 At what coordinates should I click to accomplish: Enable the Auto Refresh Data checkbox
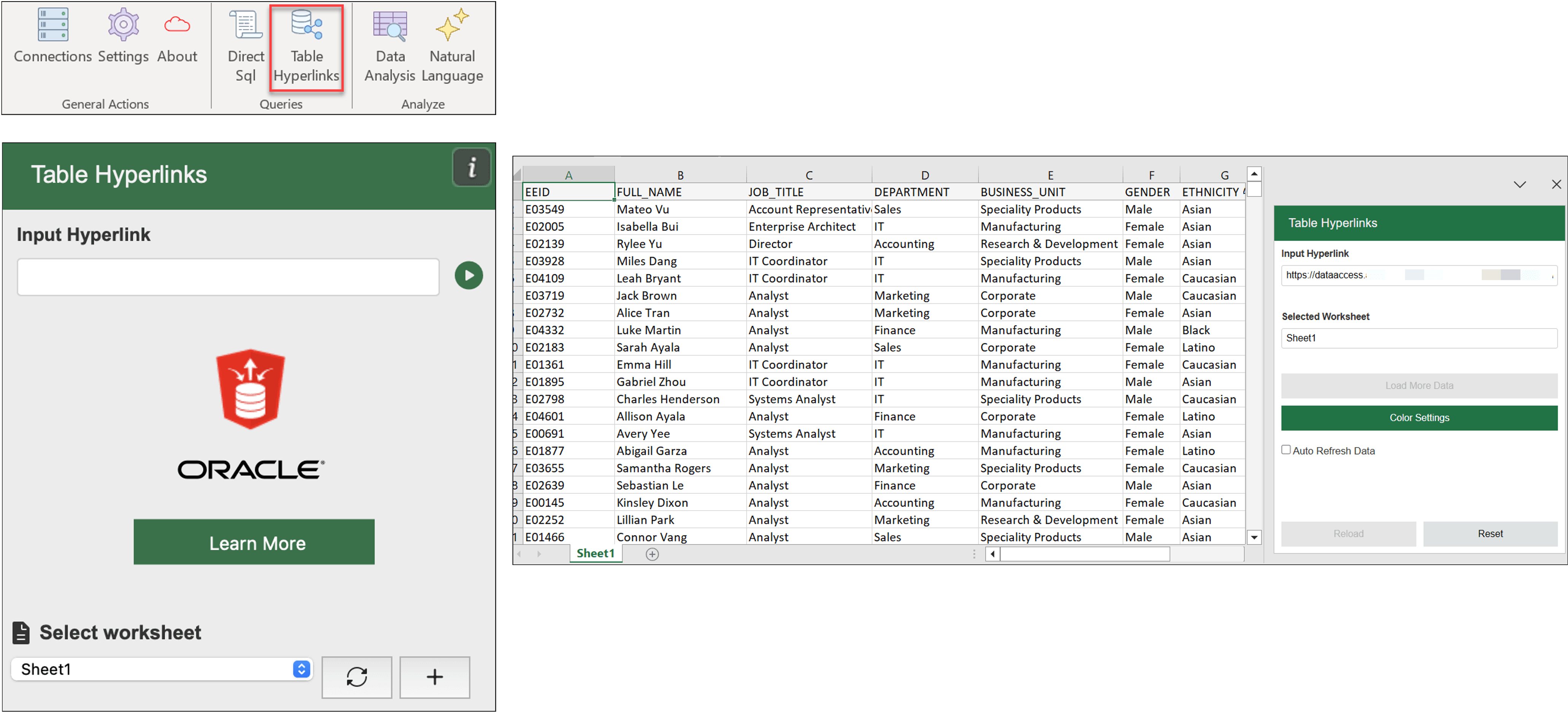tap(1286, 450)
